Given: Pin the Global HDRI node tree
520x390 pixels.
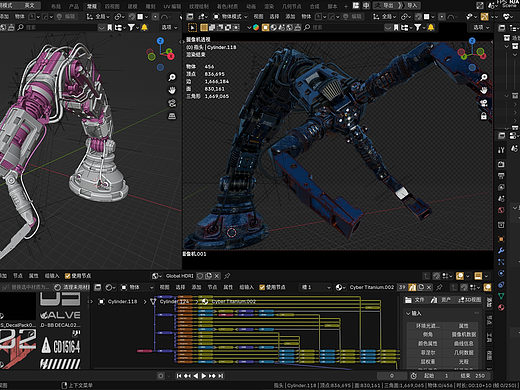Looking at the screenshot, I should point(227,276).
